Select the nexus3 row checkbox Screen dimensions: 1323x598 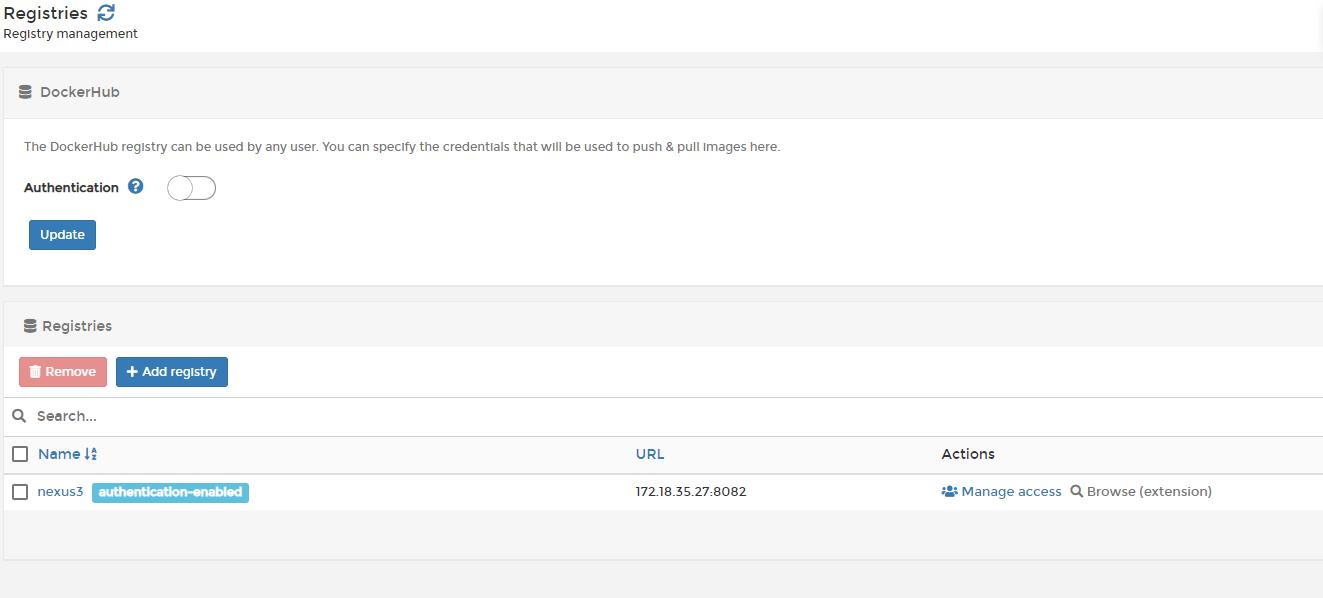point(20,492)
